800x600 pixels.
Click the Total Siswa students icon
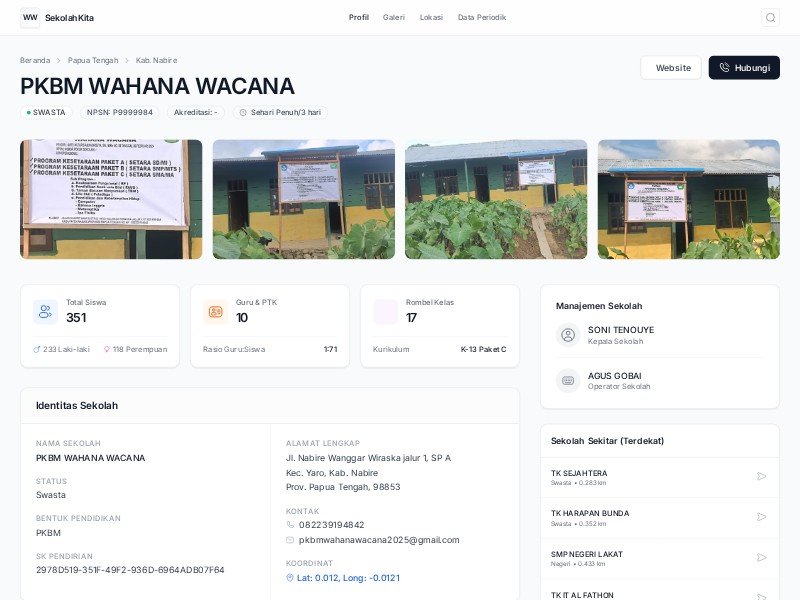click(x=45, y=312)
